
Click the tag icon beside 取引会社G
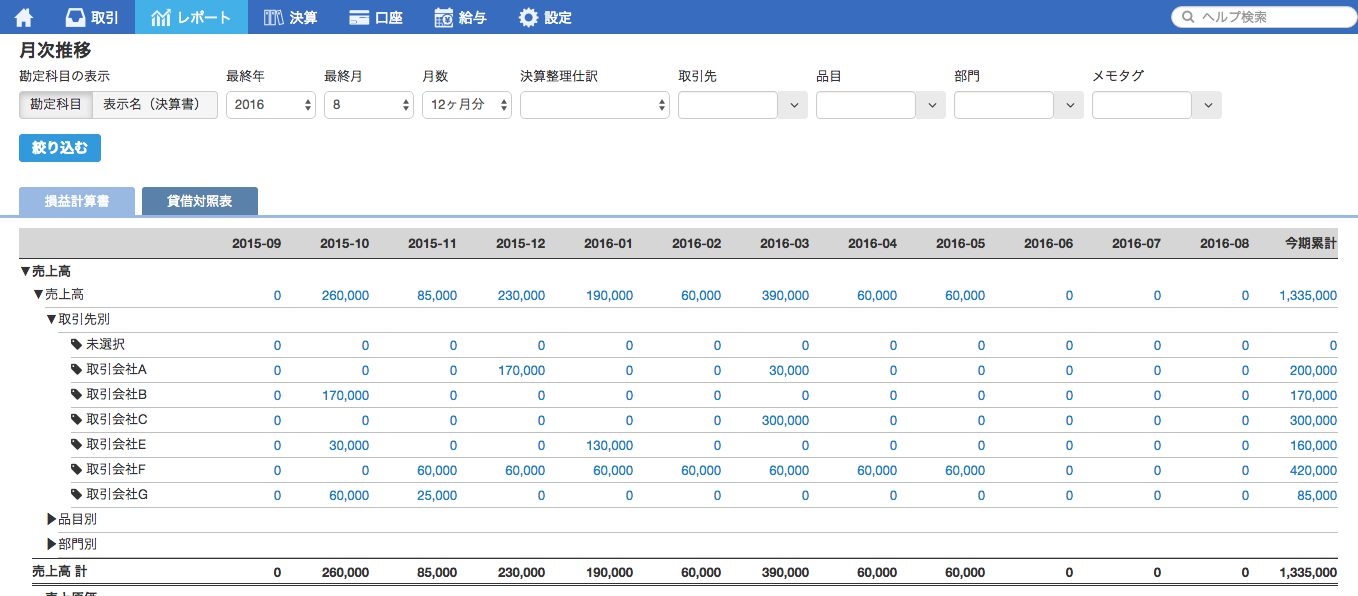coord(76,495)
